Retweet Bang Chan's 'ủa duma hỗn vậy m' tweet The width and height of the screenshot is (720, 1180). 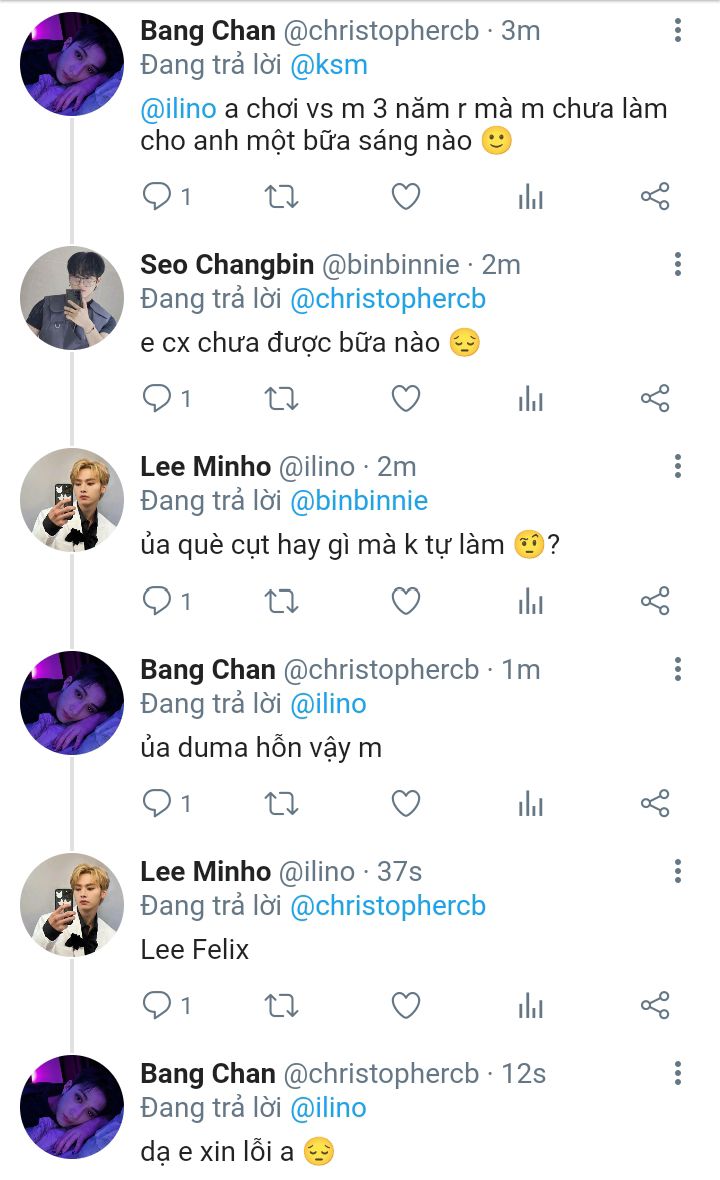281,804
